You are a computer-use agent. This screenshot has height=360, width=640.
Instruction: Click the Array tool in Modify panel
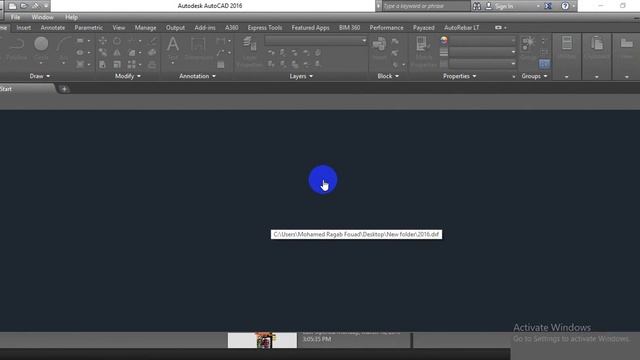(131, 64)
